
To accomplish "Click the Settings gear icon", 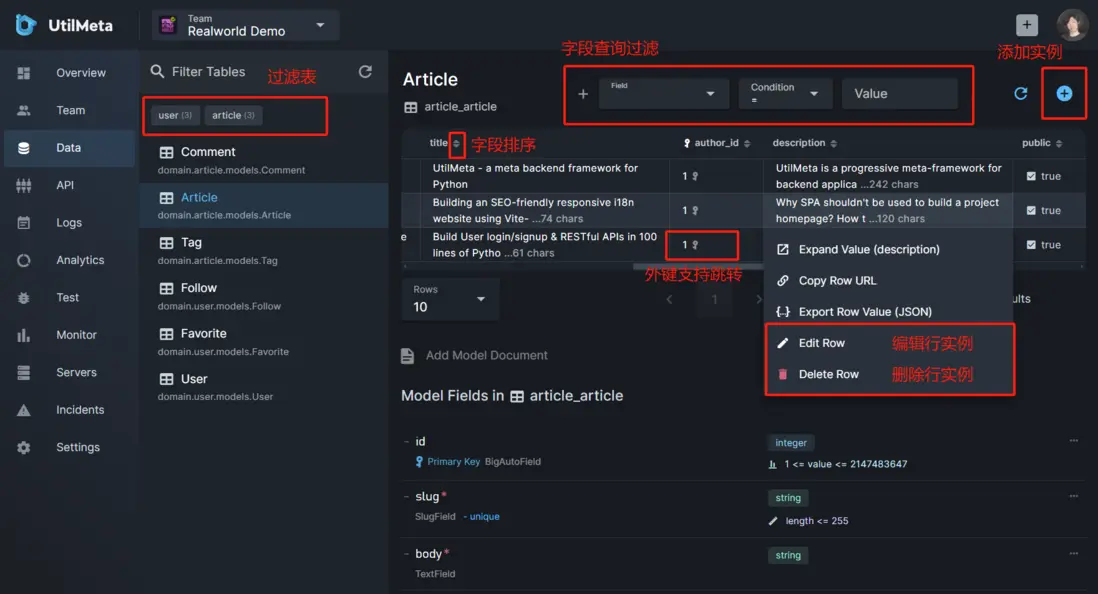I will tap(24, 448).
